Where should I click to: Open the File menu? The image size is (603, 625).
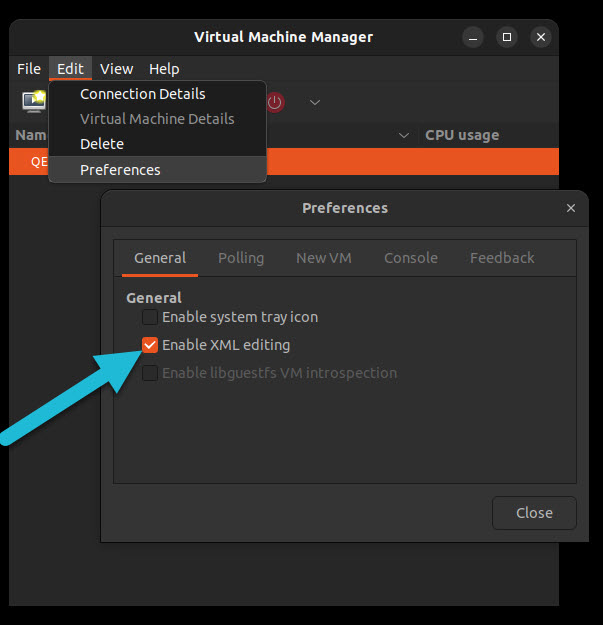pyautogui.click(x=29, y=69)
